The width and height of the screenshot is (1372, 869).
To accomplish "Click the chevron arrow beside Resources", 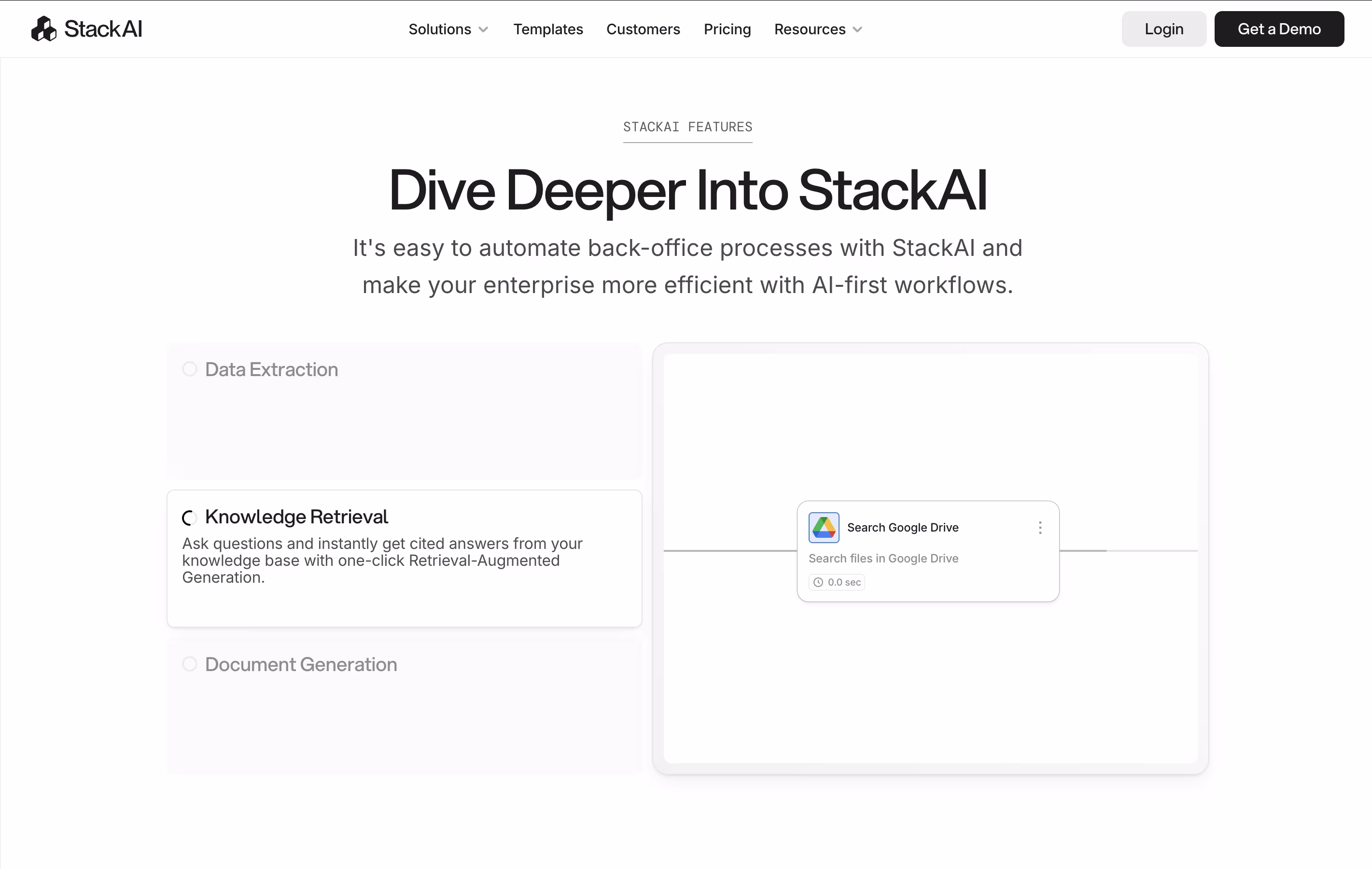I will coord(857,29).
